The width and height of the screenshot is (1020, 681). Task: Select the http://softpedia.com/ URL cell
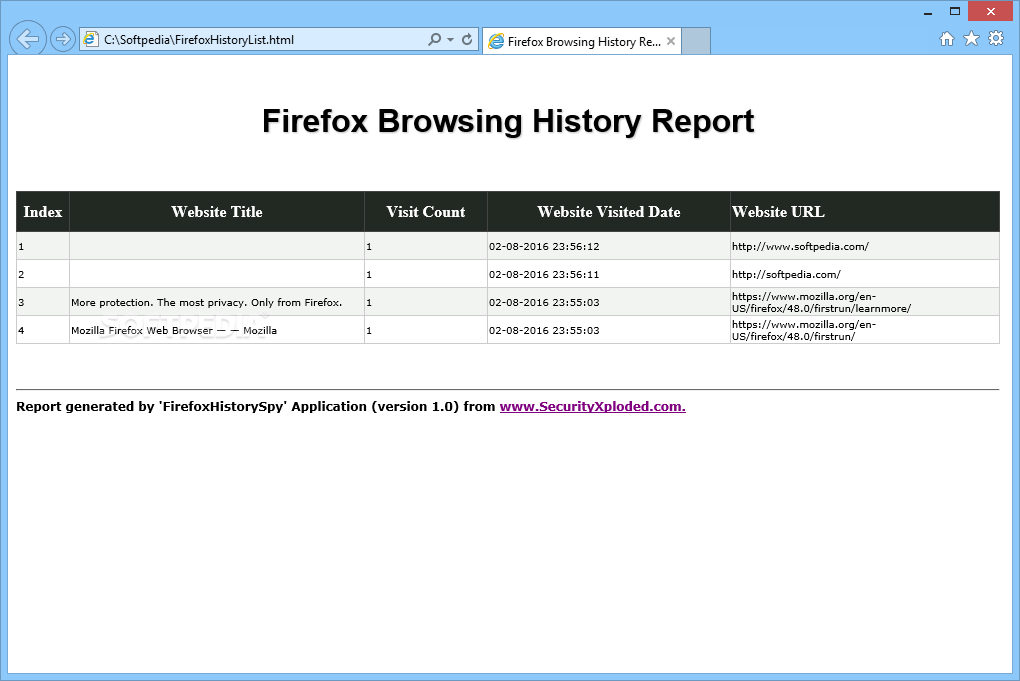865,274
